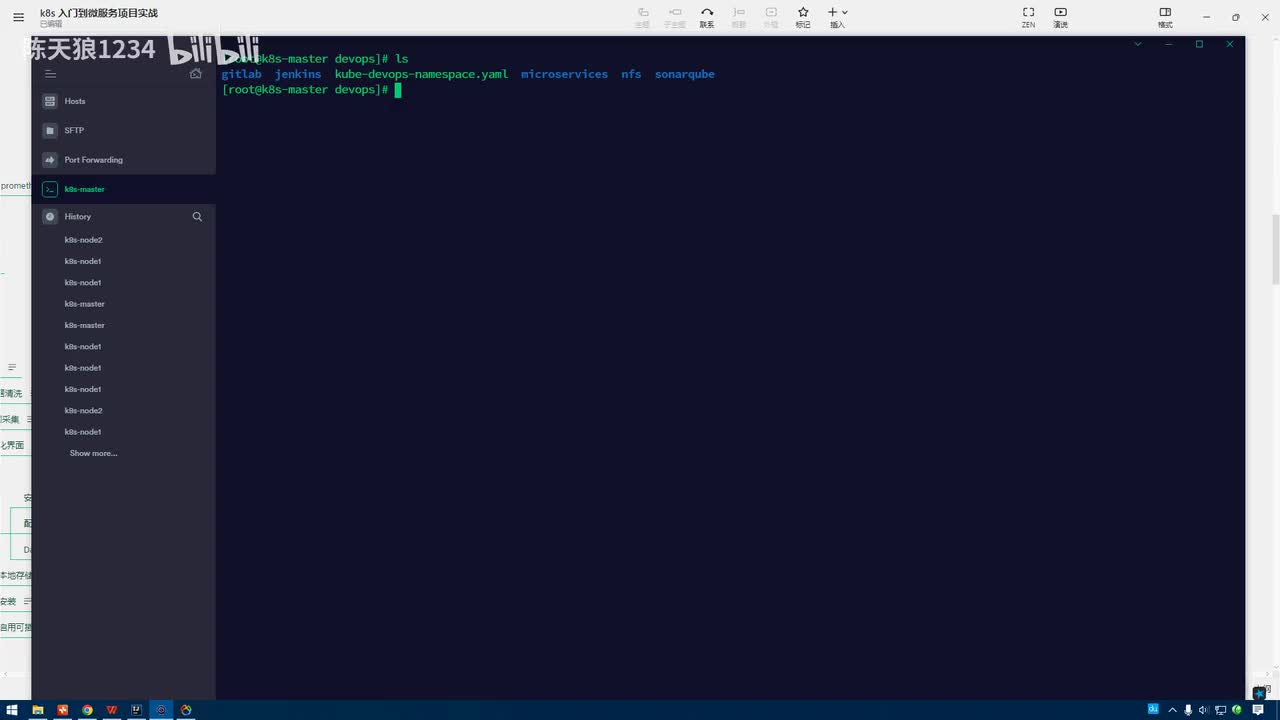
Task: Click the Xmind vertical scrollbar thumb
Action: point(1275,248)
